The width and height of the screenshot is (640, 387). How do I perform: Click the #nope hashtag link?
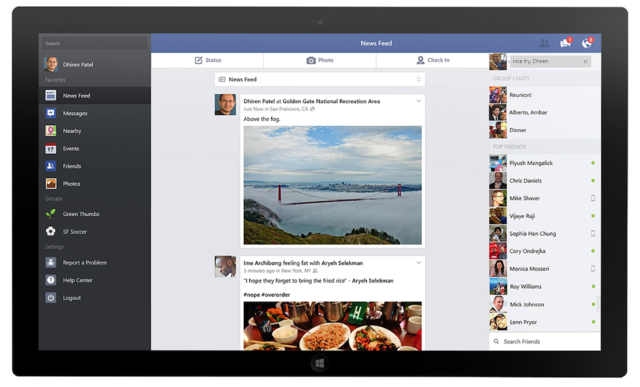tap(251, 295)
